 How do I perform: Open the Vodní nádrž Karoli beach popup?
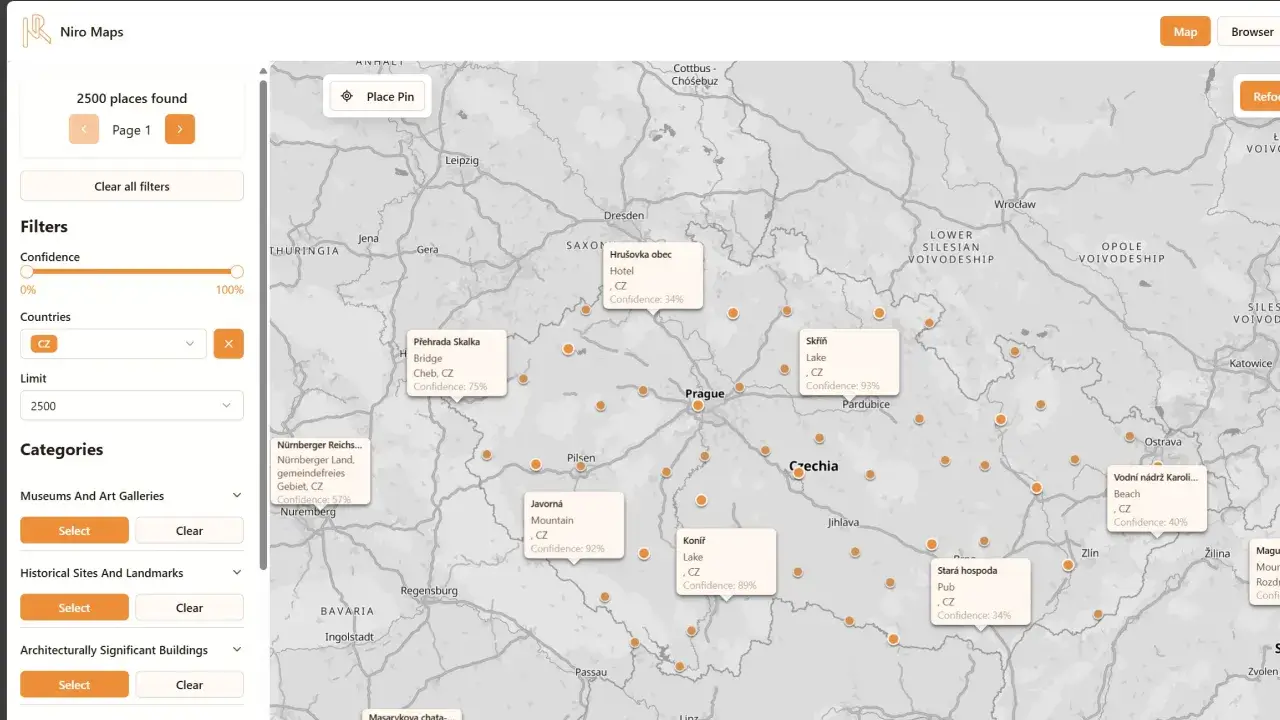1157,498
